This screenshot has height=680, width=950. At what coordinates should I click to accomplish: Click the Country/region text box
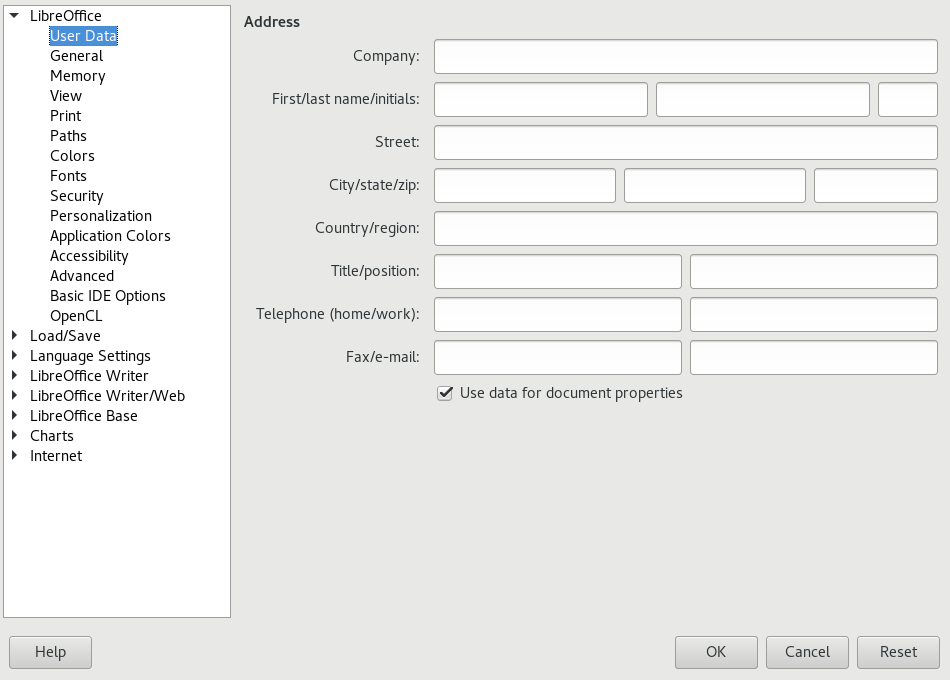tap(685, 229)
